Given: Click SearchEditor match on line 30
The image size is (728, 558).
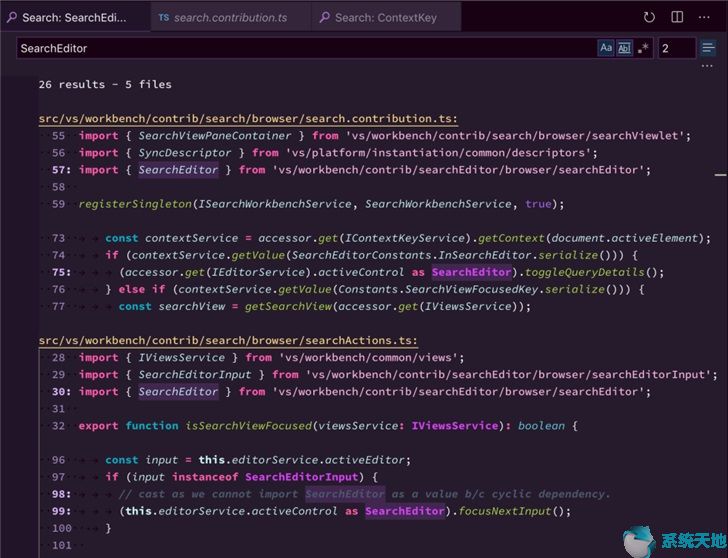Looking at the screenshot, I should point(178,392).
